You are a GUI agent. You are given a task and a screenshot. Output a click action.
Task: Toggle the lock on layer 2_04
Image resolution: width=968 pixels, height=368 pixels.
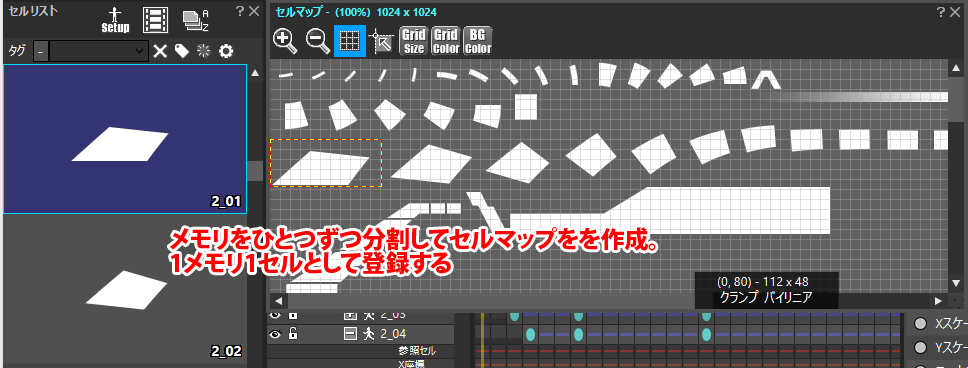click(293, 334)
